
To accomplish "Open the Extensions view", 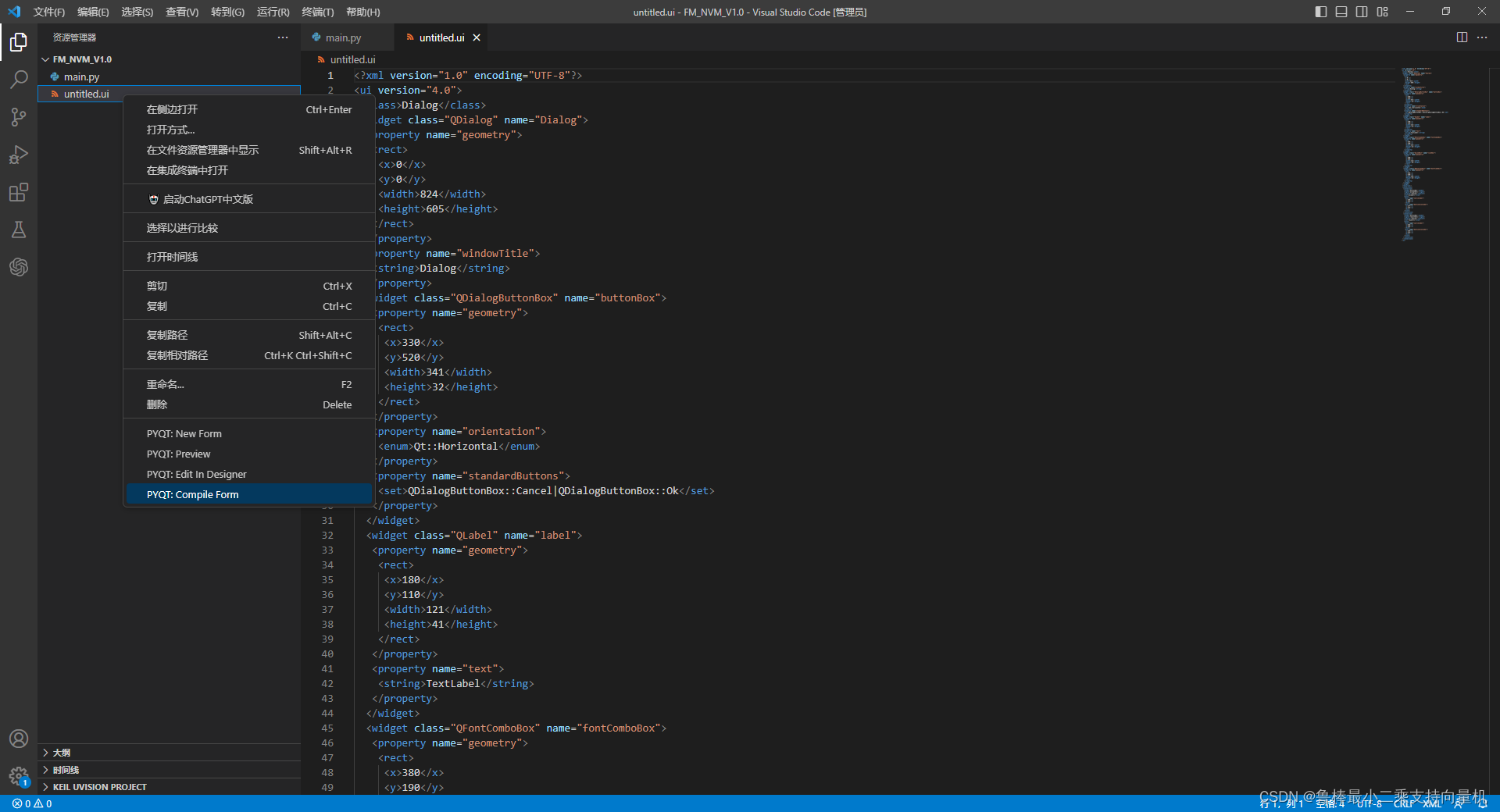I will pyautogui.click(x=19, y=192).
